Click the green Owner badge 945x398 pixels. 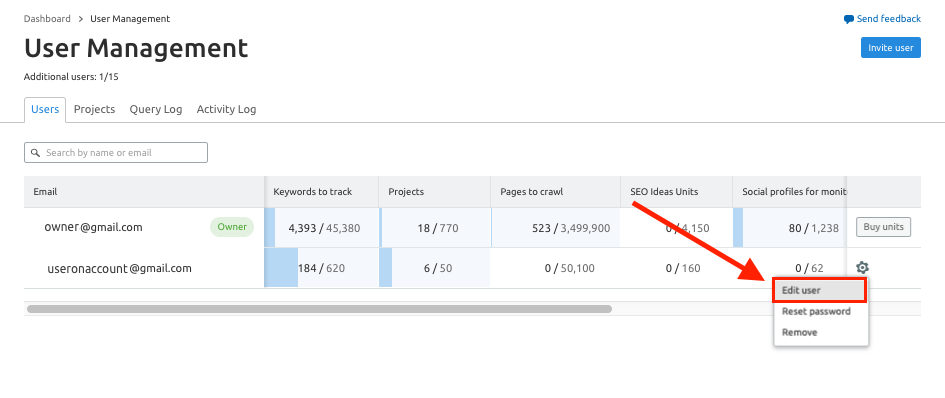pos(232,227)
